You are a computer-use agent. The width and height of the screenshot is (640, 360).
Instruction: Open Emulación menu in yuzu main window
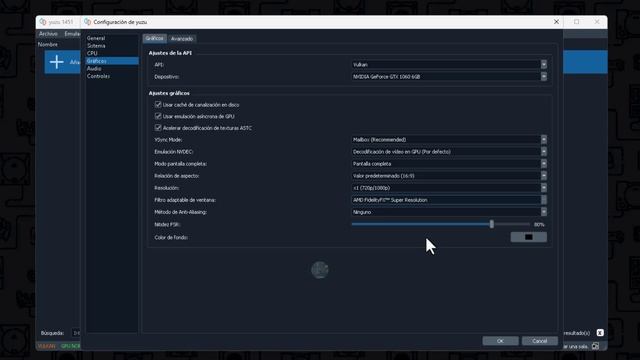click(x=72, y=34)
